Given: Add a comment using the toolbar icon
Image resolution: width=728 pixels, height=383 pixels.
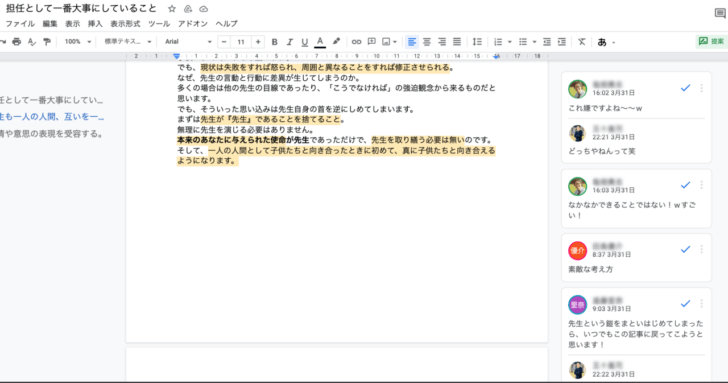Looking at the screenshot, I should pos(371,42).
